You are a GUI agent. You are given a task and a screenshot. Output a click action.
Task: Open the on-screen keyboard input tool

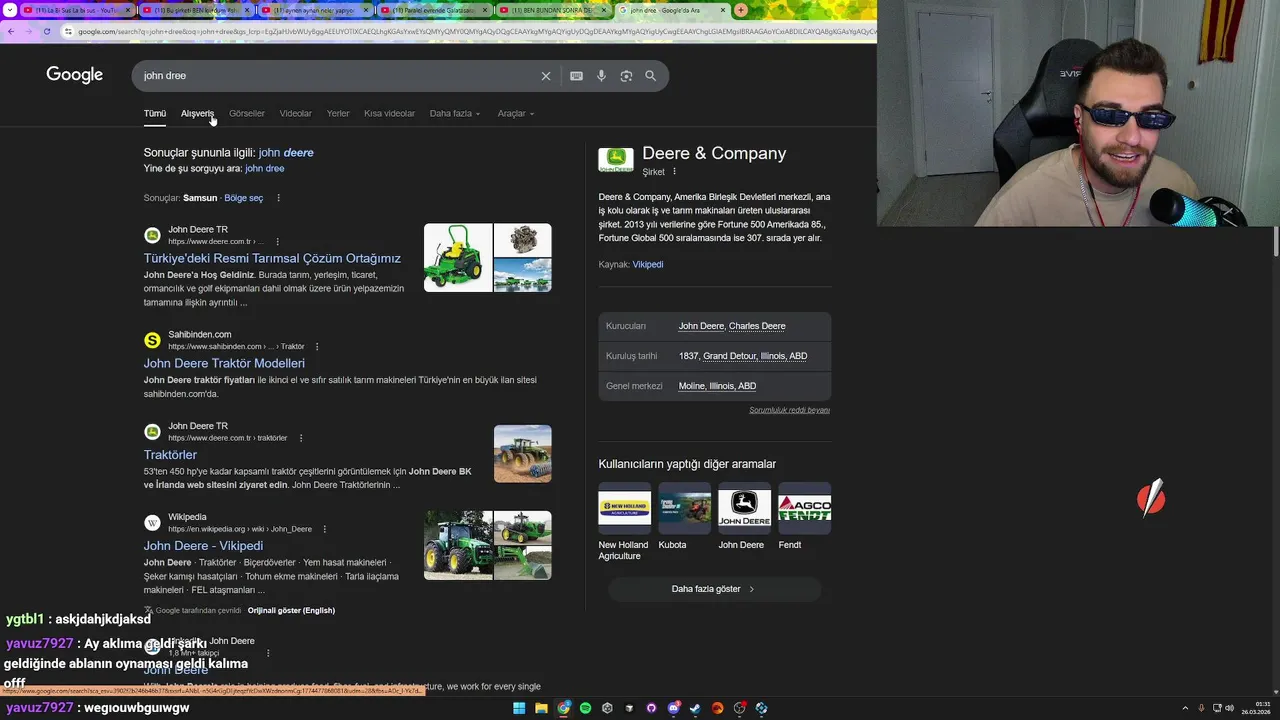[x=576, y=76]
